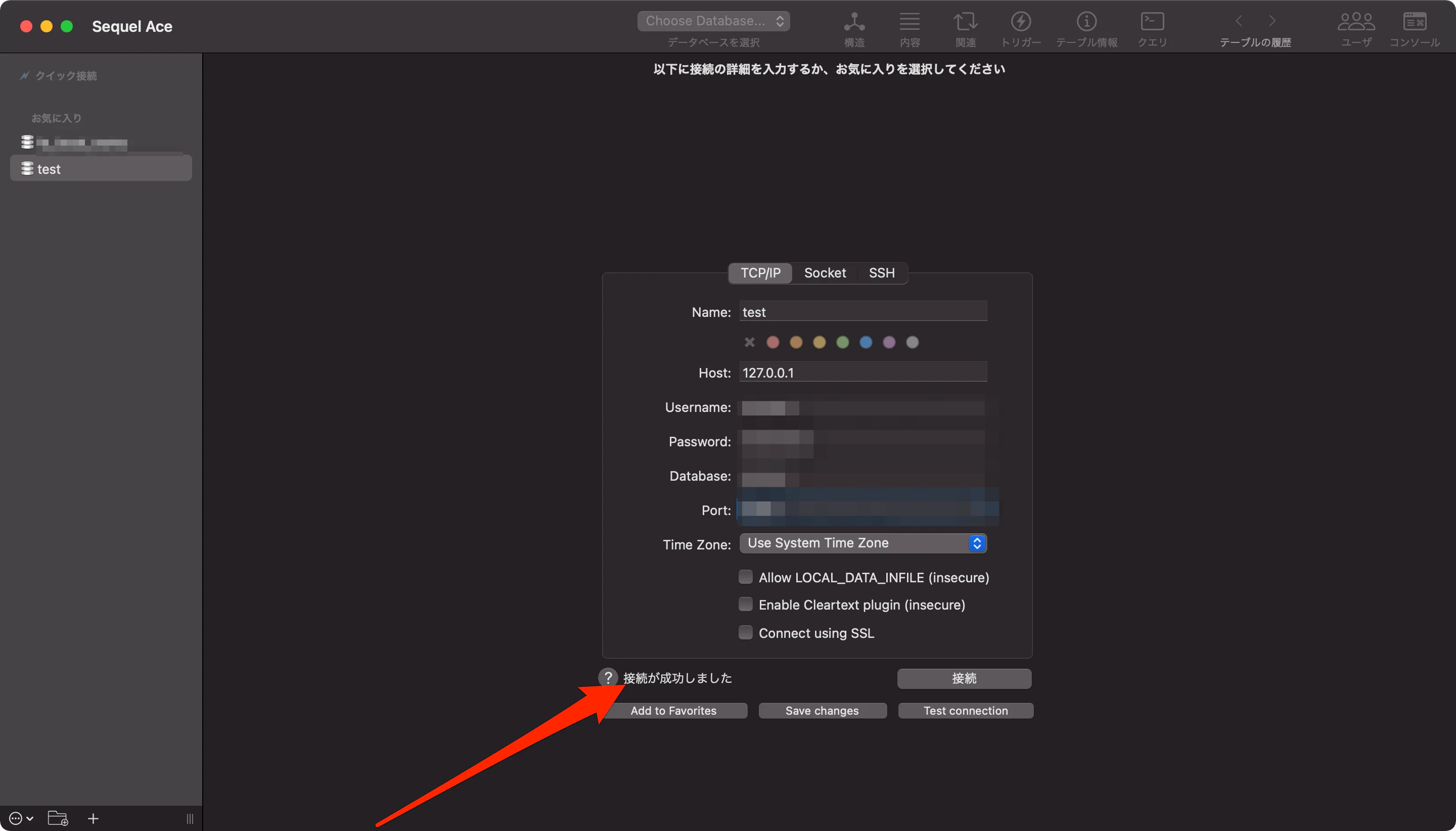This screenshot has height=831, width=1456.
Task: Switch to the TCP/IP tab
Action: [x=760, y=273]
